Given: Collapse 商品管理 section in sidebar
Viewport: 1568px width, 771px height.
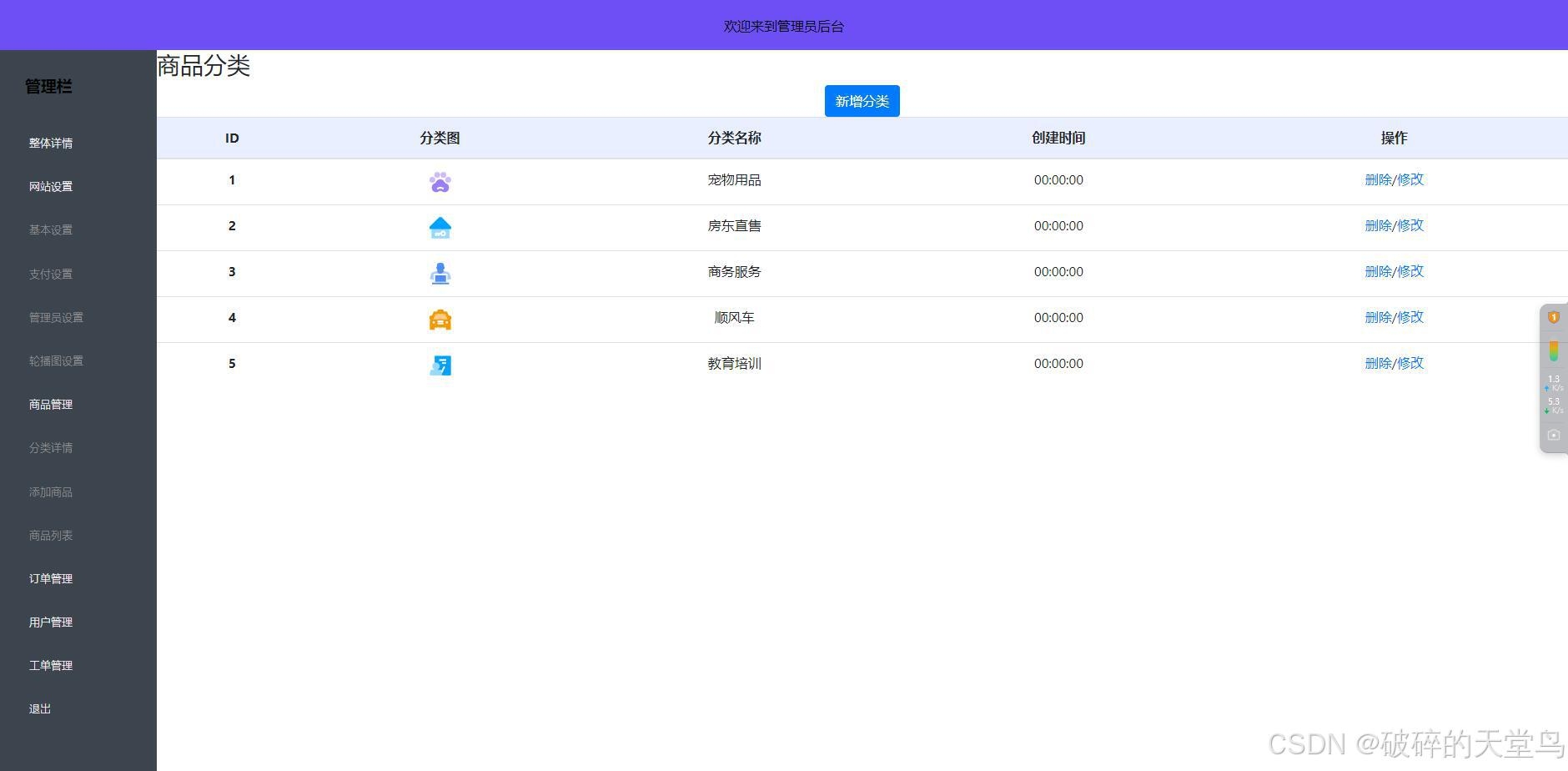Looking at the screenshot, I should [x=51, y=404].
